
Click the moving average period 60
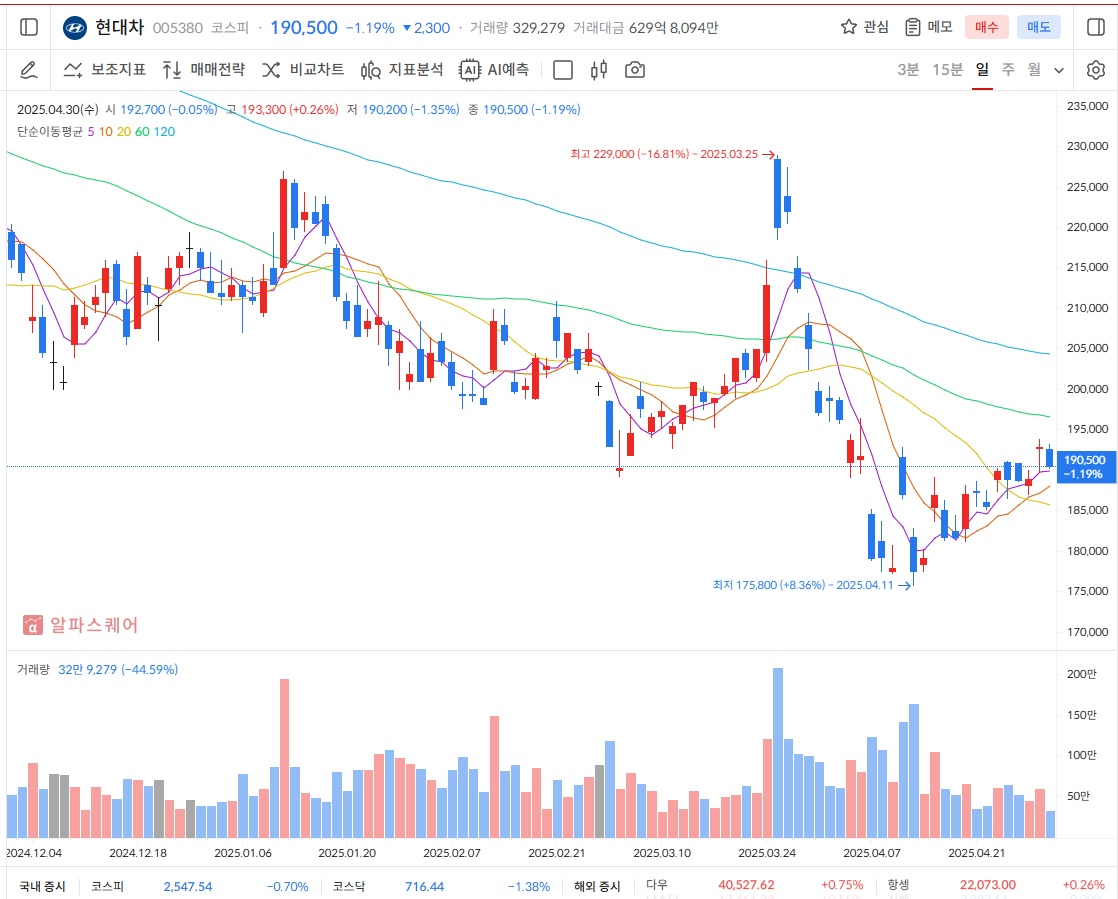pyautogui.click(x=143, y=132)
